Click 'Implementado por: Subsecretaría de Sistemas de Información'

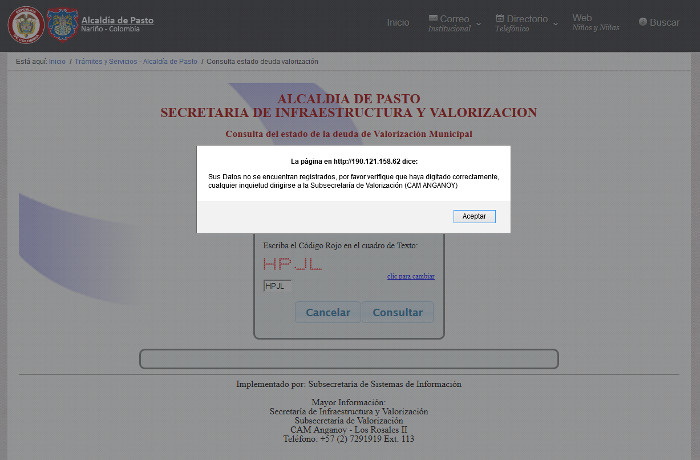[349, 384]
